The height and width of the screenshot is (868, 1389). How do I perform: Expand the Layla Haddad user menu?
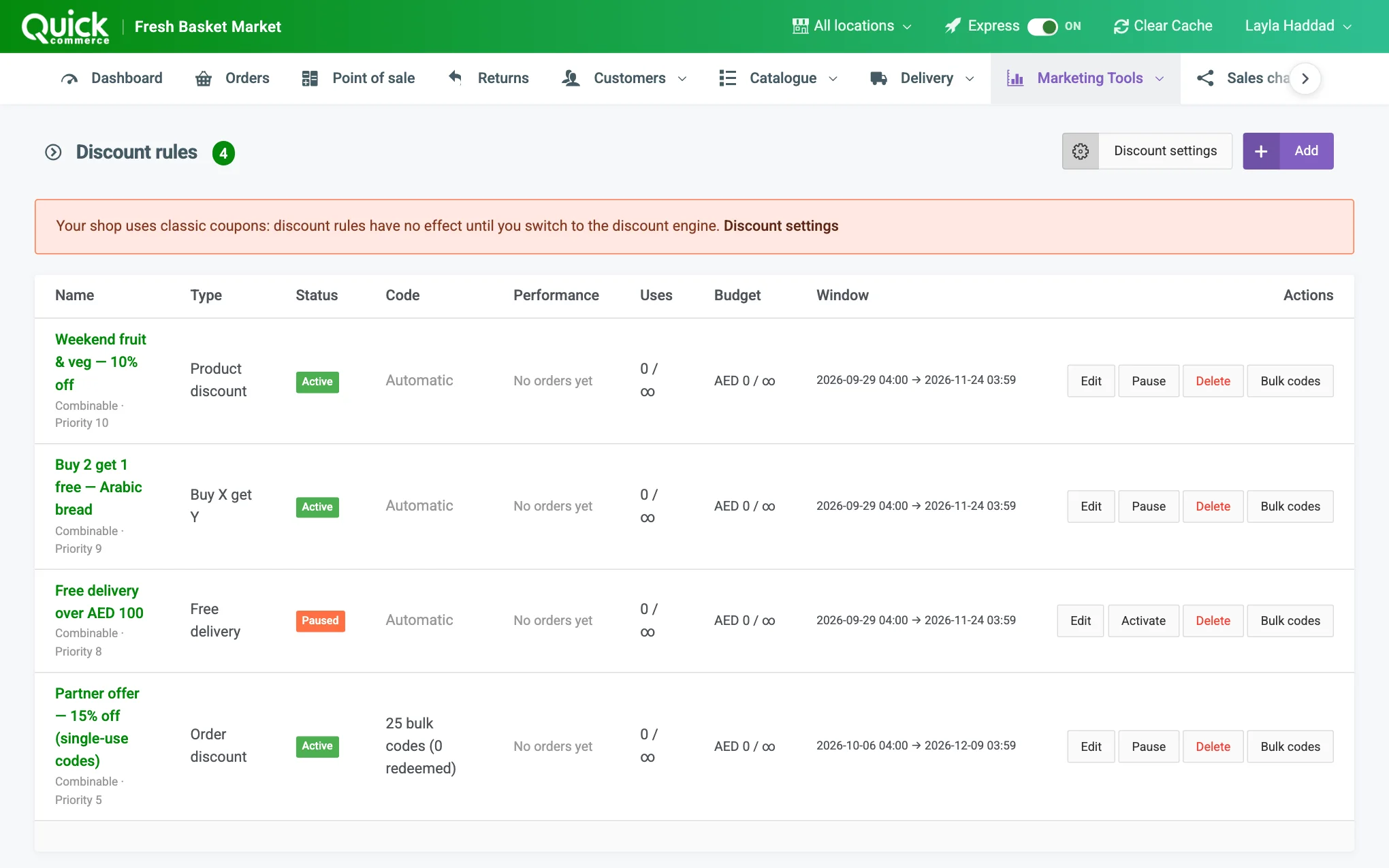pyautogui.click(x=1298, y=26)
